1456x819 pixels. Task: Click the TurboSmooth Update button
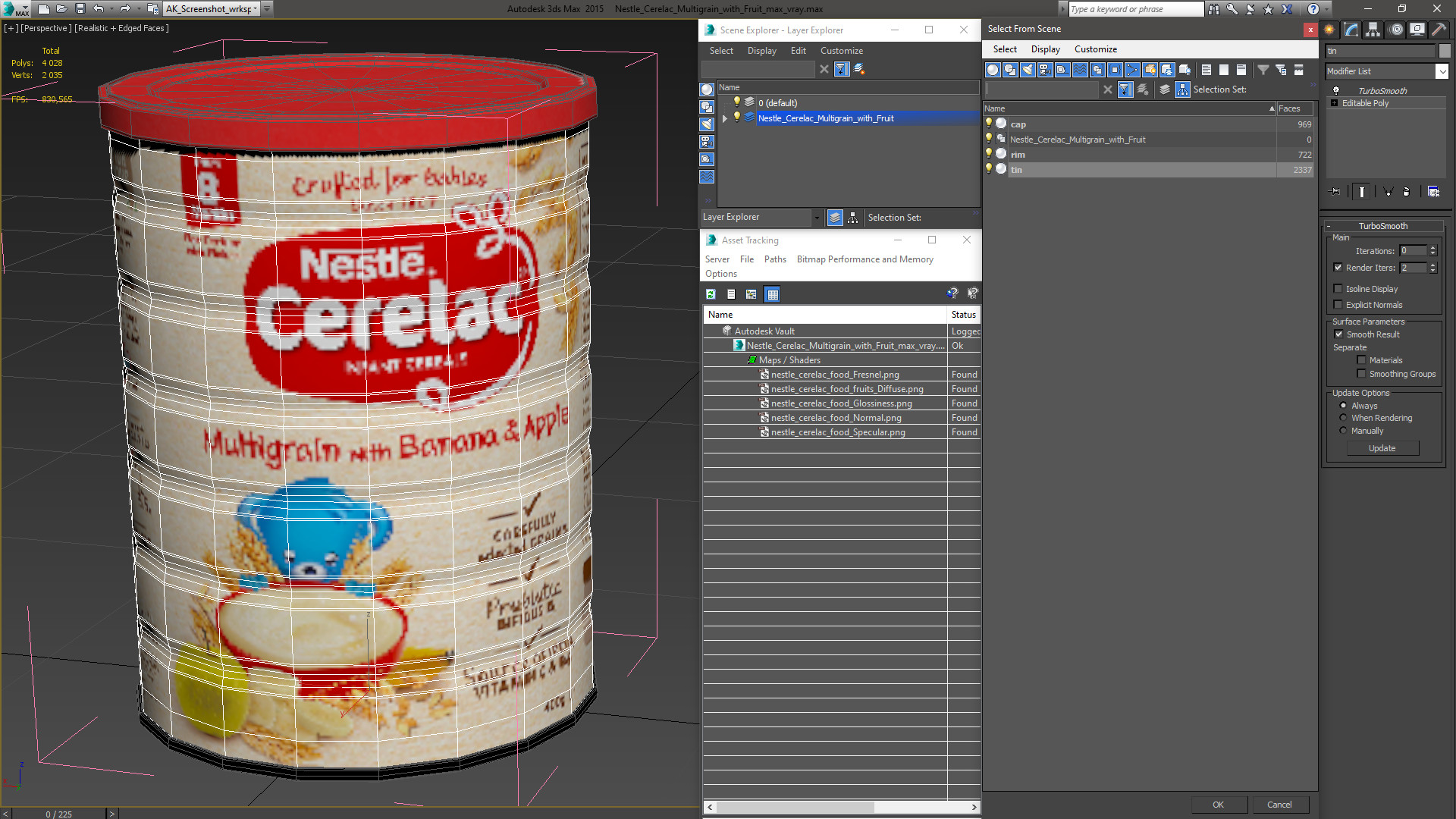click(1382, 448)
